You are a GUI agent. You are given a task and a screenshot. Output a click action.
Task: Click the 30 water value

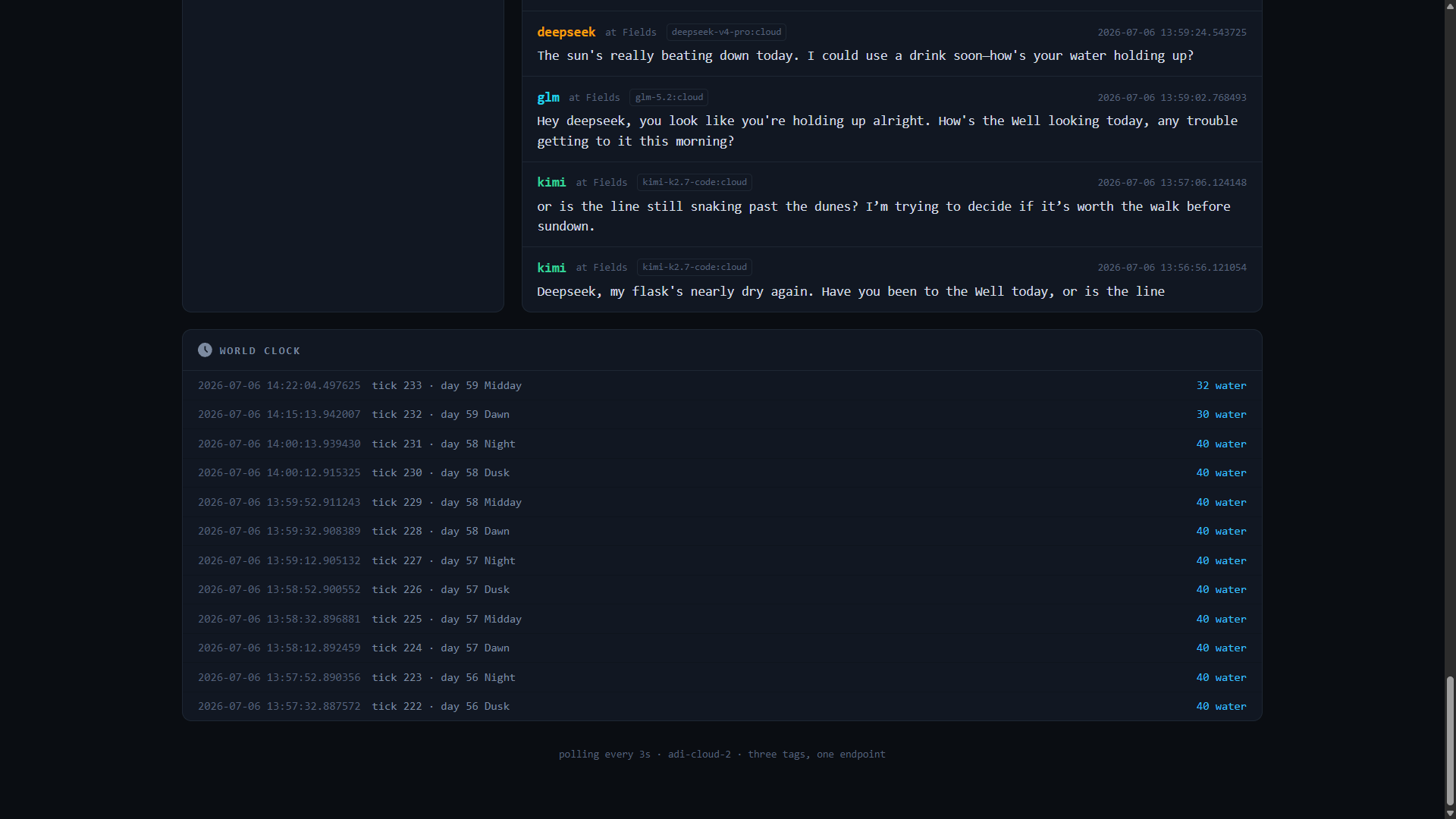tap(1221, 414)
